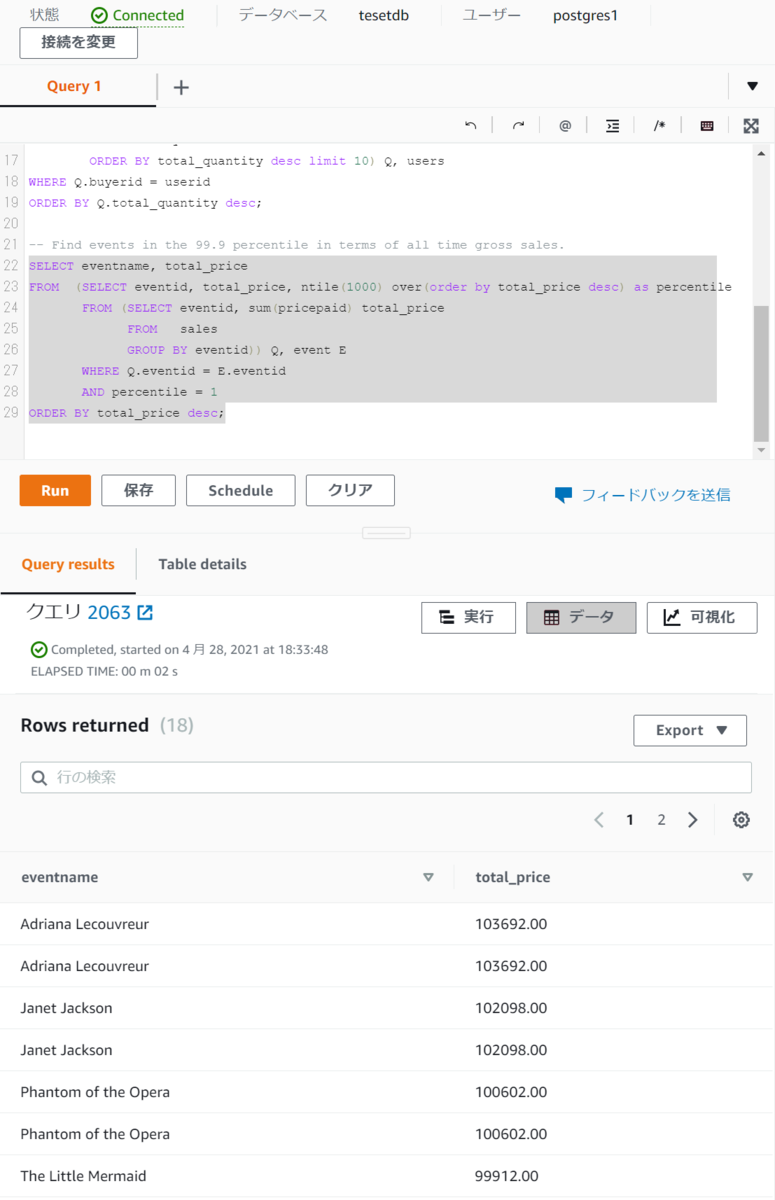This screenshot has width=775, height=1200.
Task: Click the データ view button
Action: (581, 617)
